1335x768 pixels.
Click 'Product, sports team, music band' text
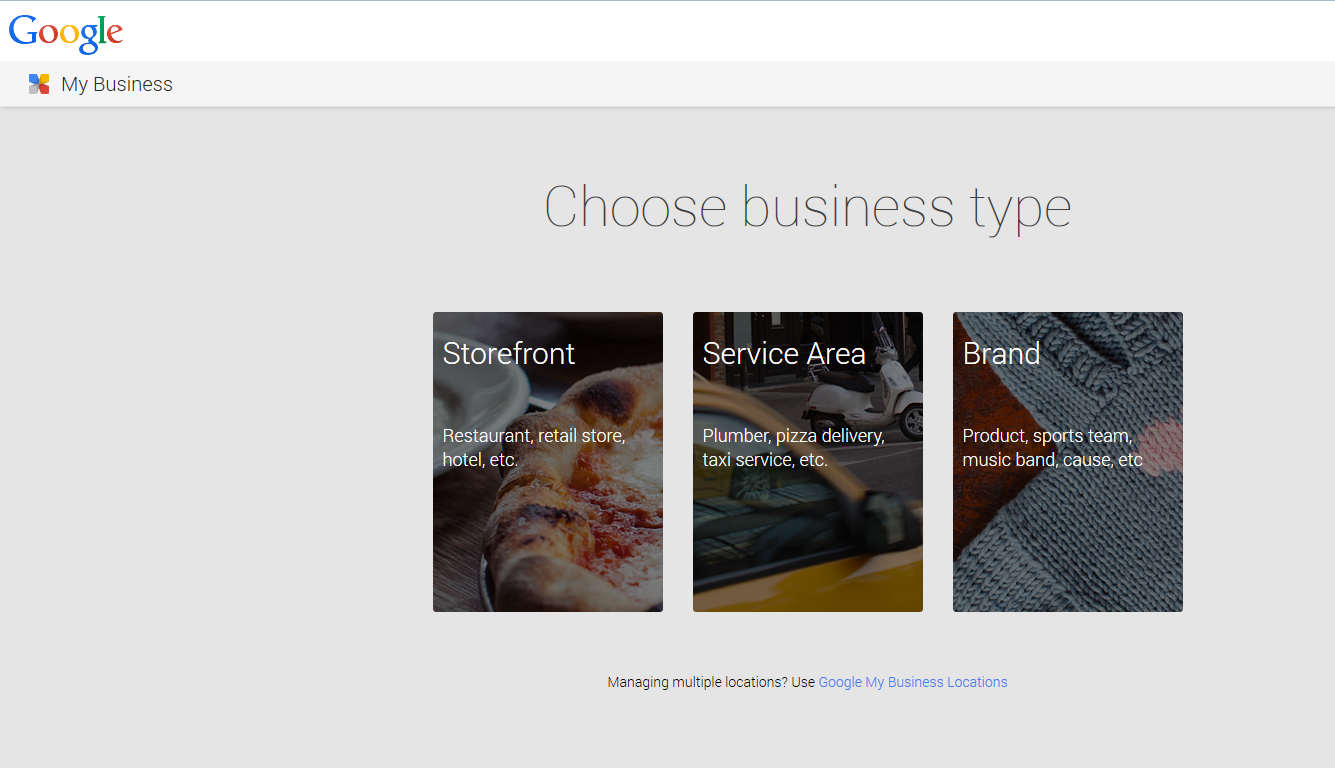[x=1052, y=448]
